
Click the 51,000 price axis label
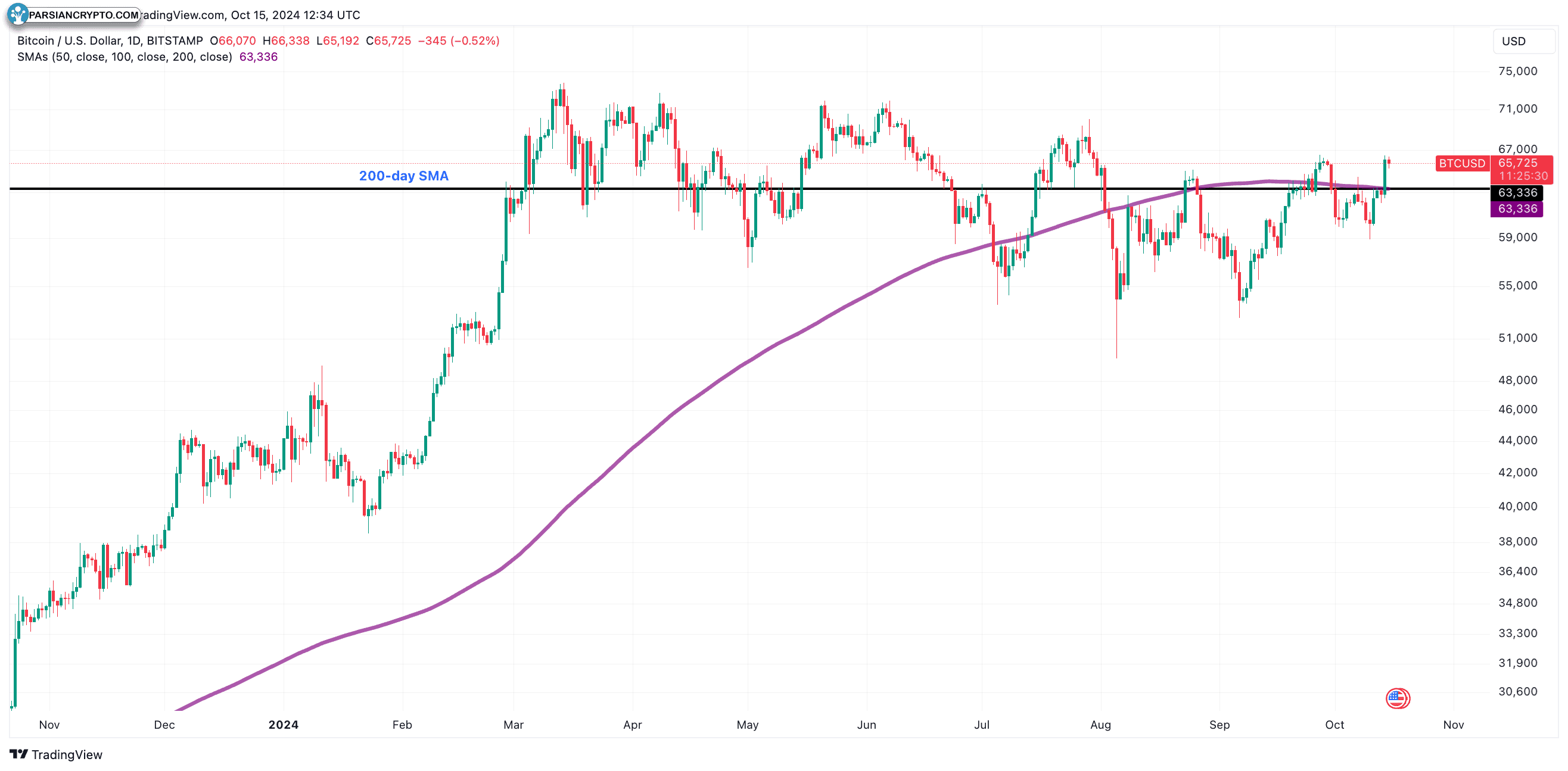[x=1517, y=338]
